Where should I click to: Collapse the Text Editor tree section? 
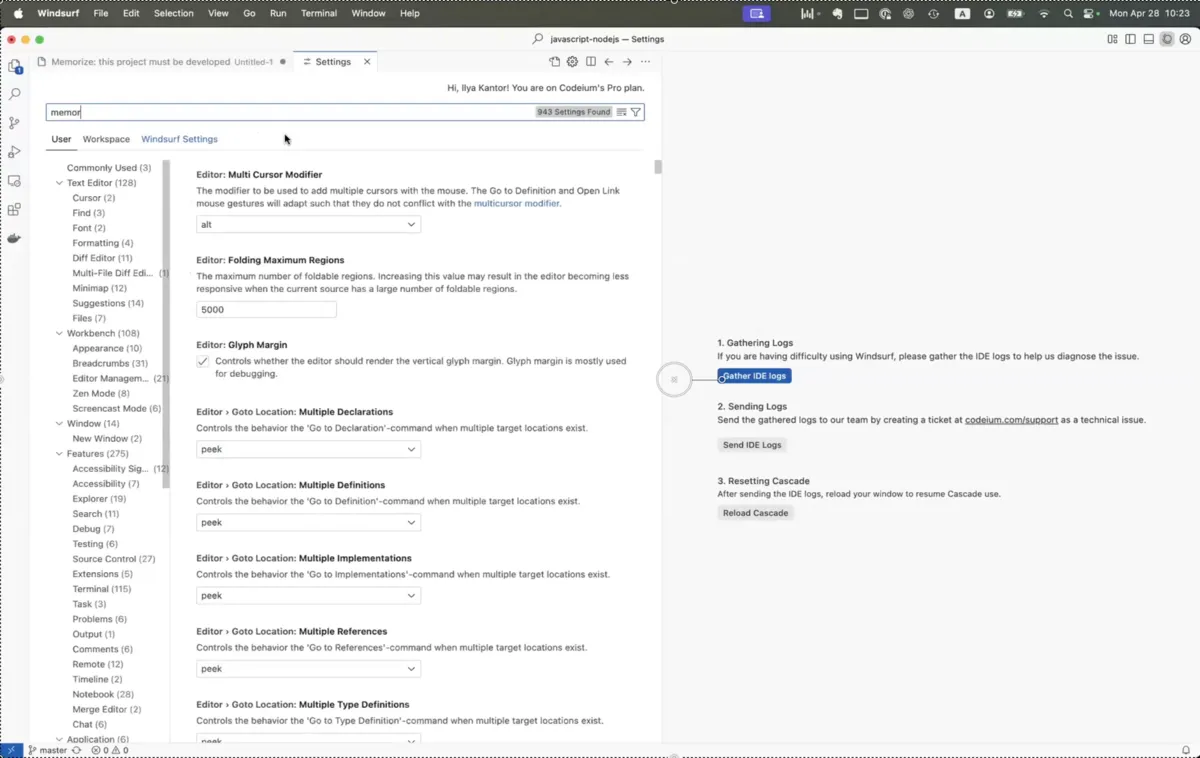pos(59,183)
